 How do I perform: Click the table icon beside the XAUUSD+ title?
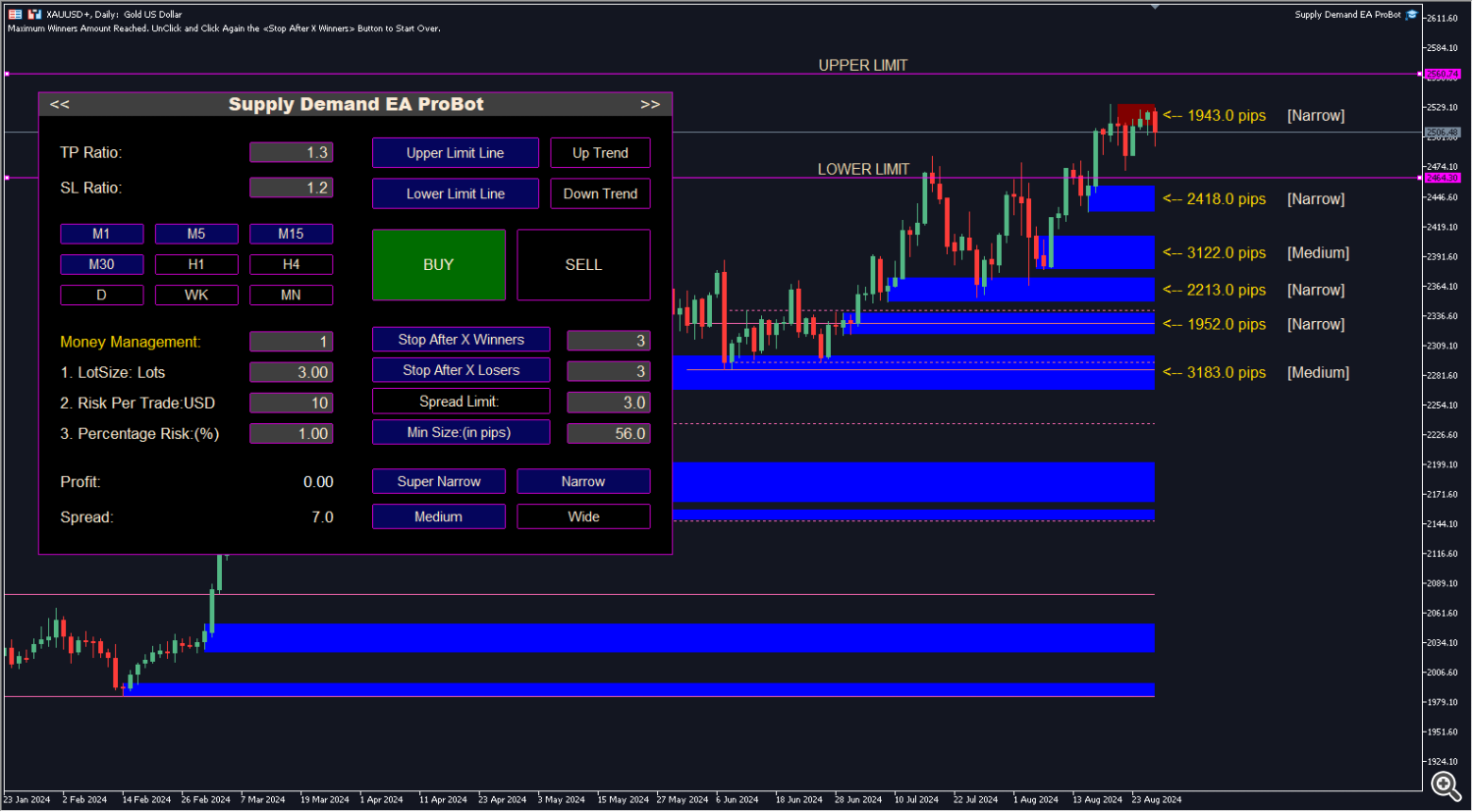tap(15, 15)
